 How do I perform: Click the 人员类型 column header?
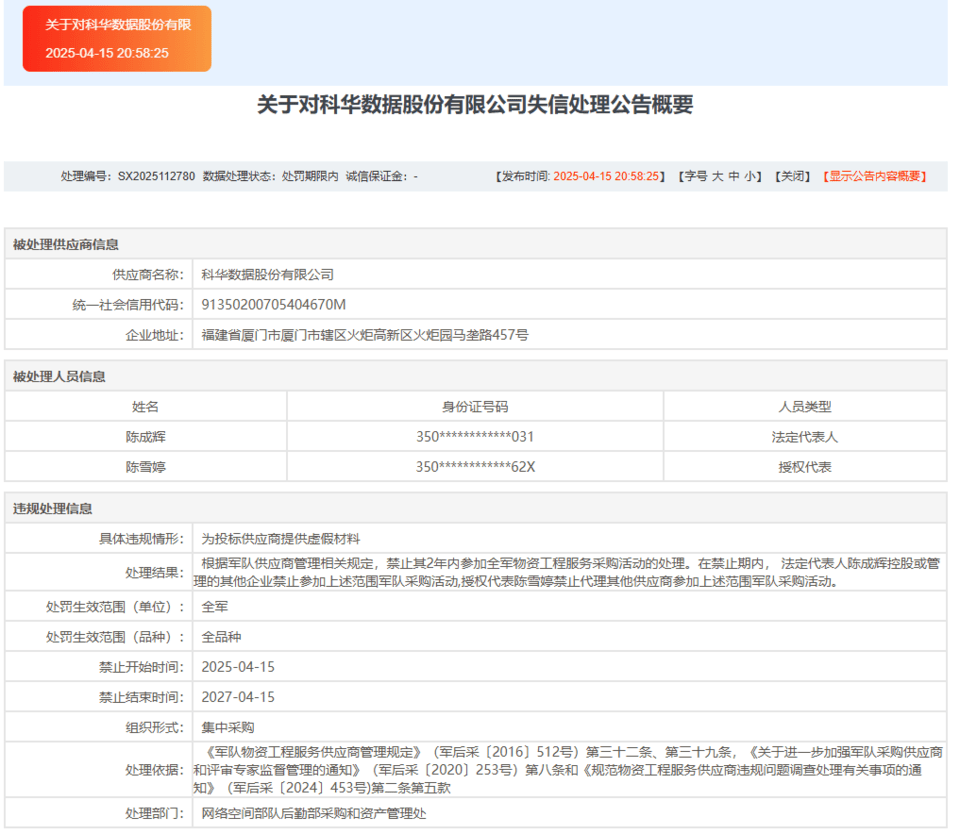tap(804, 407)
